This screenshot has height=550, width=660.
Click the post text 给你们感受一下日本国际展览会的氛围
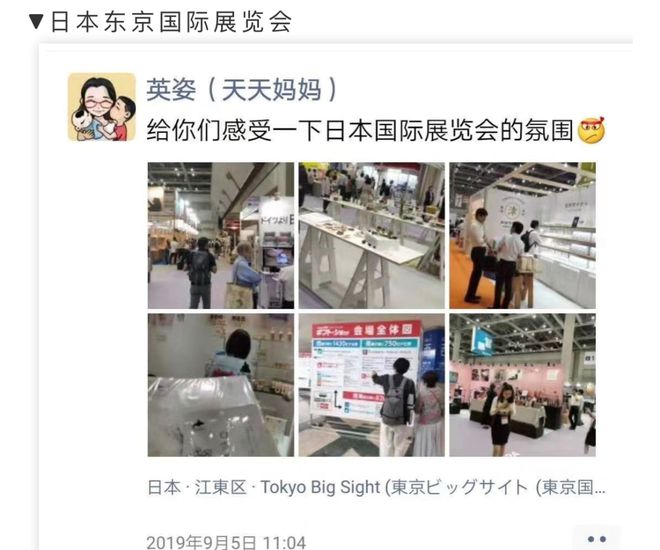coord(360,130)
